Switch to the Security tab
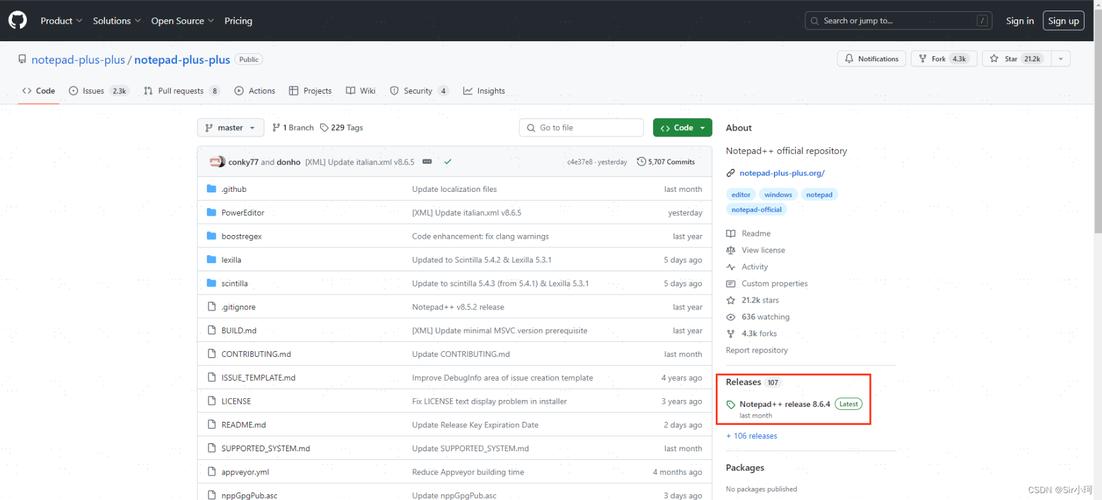This screenshot has height=500, width=1102. (420, 91)
